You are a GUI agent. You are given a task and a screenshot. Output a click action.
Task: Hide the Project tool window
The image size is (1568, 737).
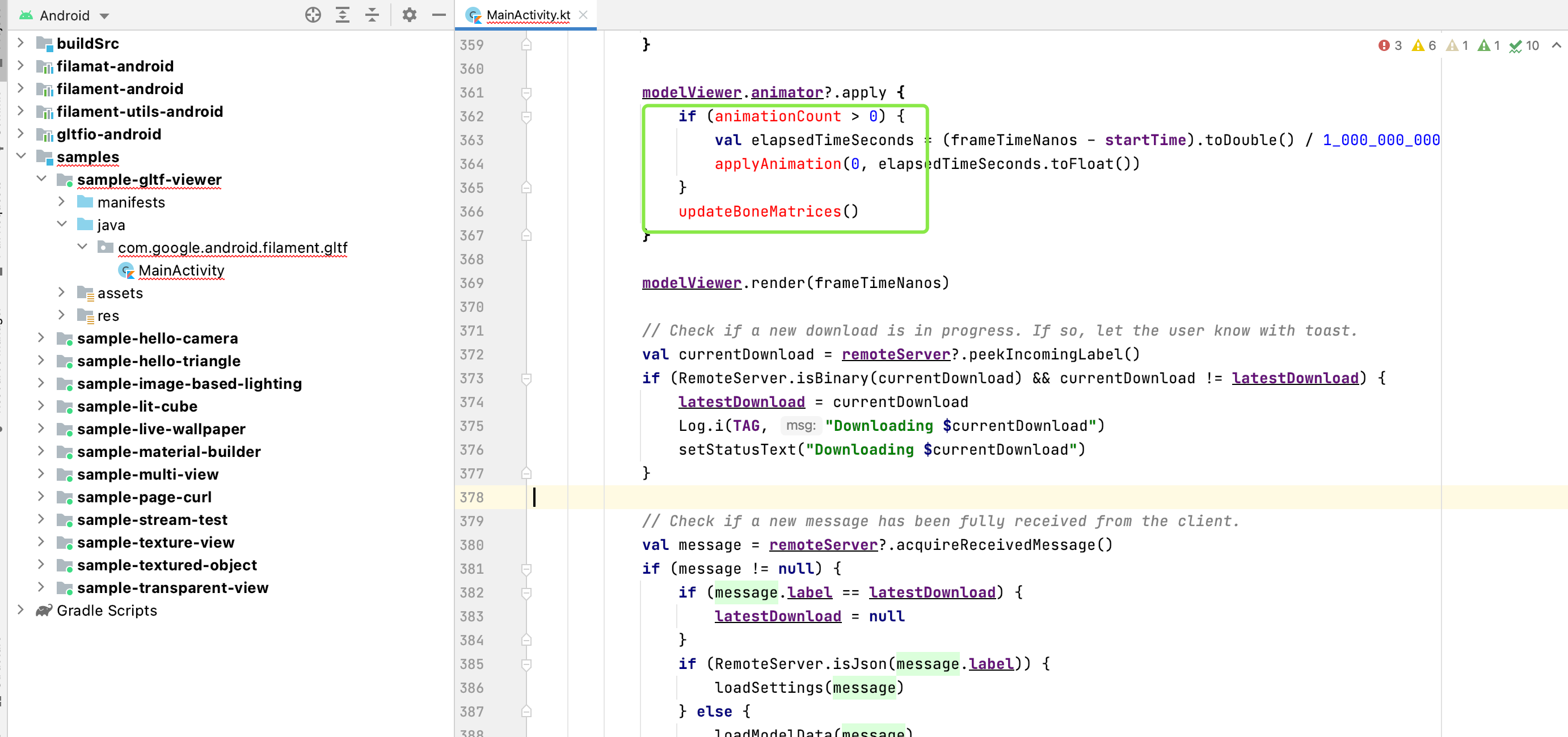[x=439, y=15]
